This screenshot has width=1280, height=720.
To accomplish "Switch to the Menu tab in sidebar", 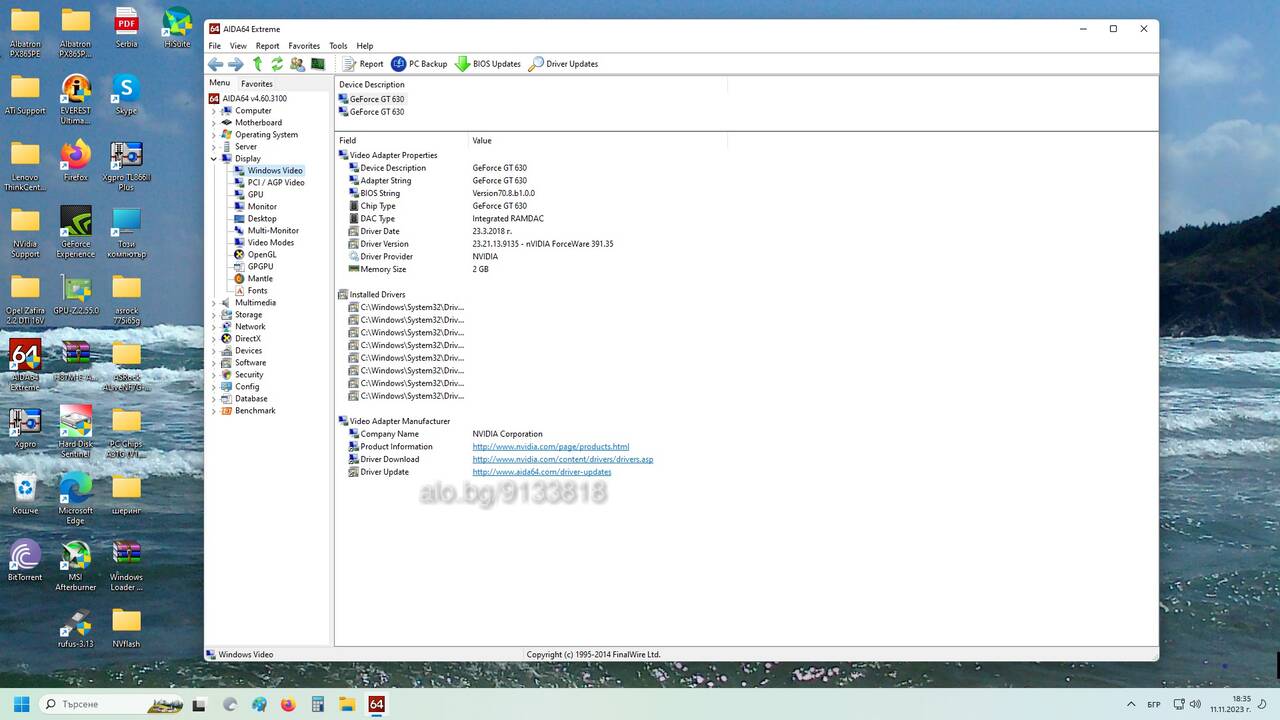I will tap(219, 83).
